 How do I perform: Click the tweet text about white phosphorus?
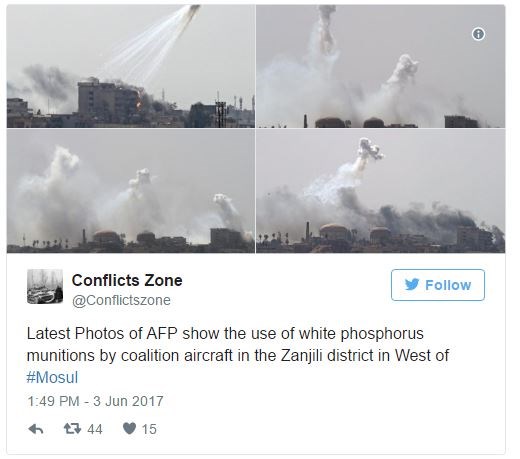(x=238, y=355)
